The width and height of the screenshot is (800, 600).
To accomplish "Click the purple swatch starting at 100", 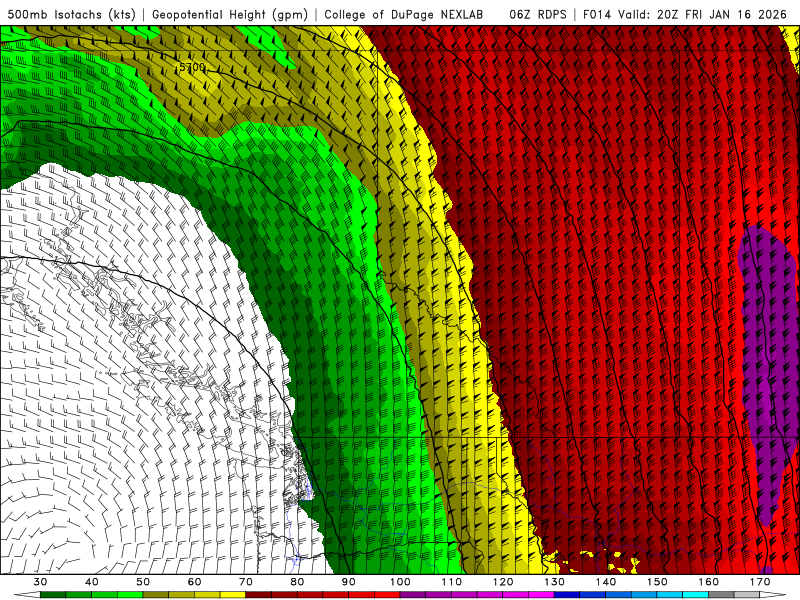I will 413,595.
